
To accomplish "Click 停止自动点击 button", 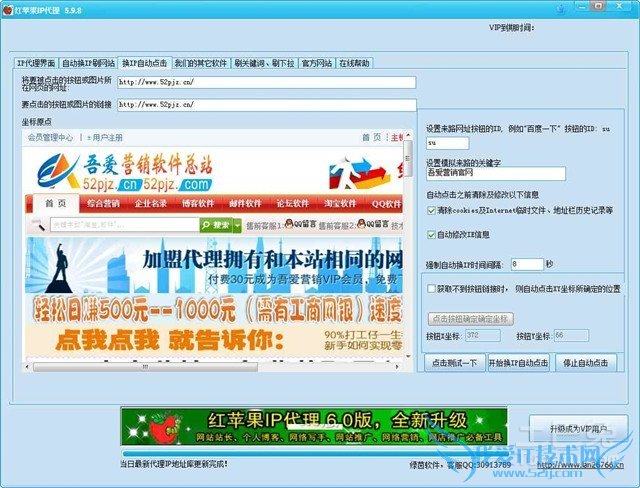I will coord(586,363).
